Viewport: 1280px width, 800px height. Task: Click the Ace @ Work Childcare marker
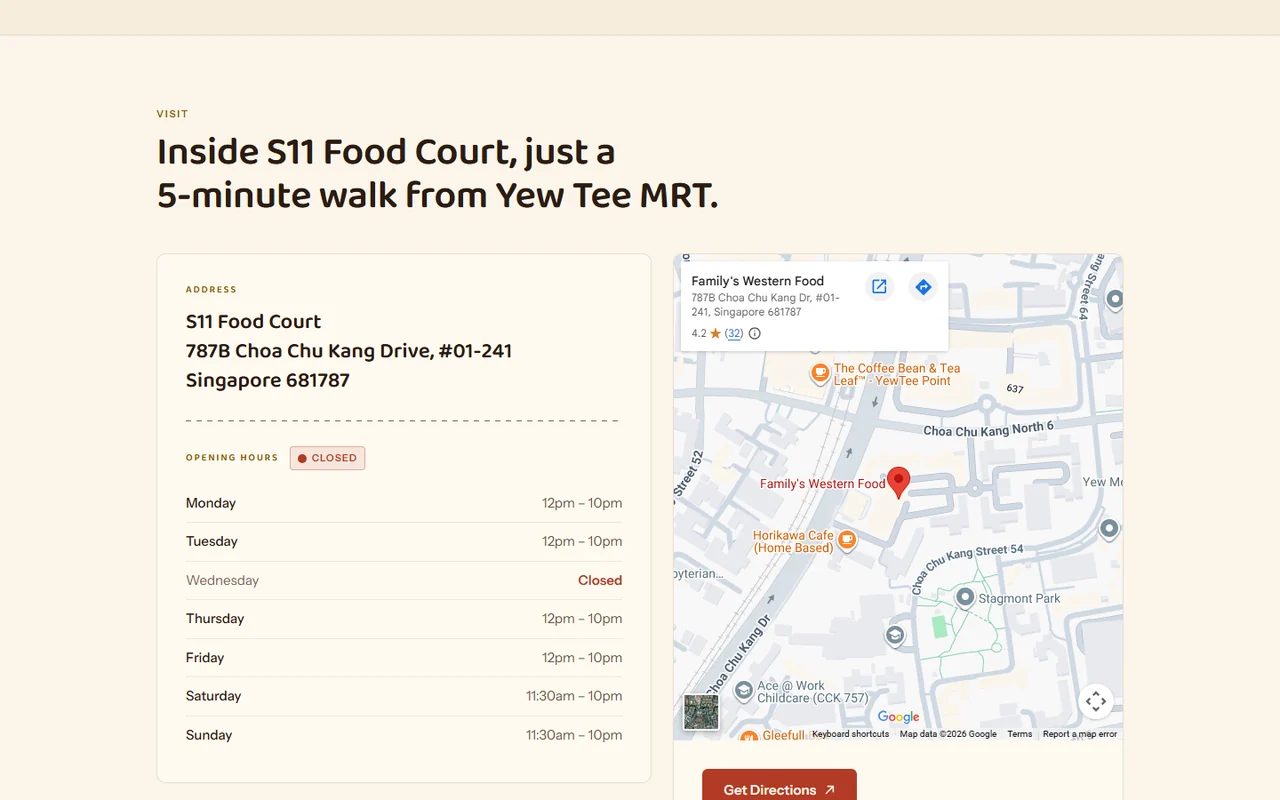(744, 690)
